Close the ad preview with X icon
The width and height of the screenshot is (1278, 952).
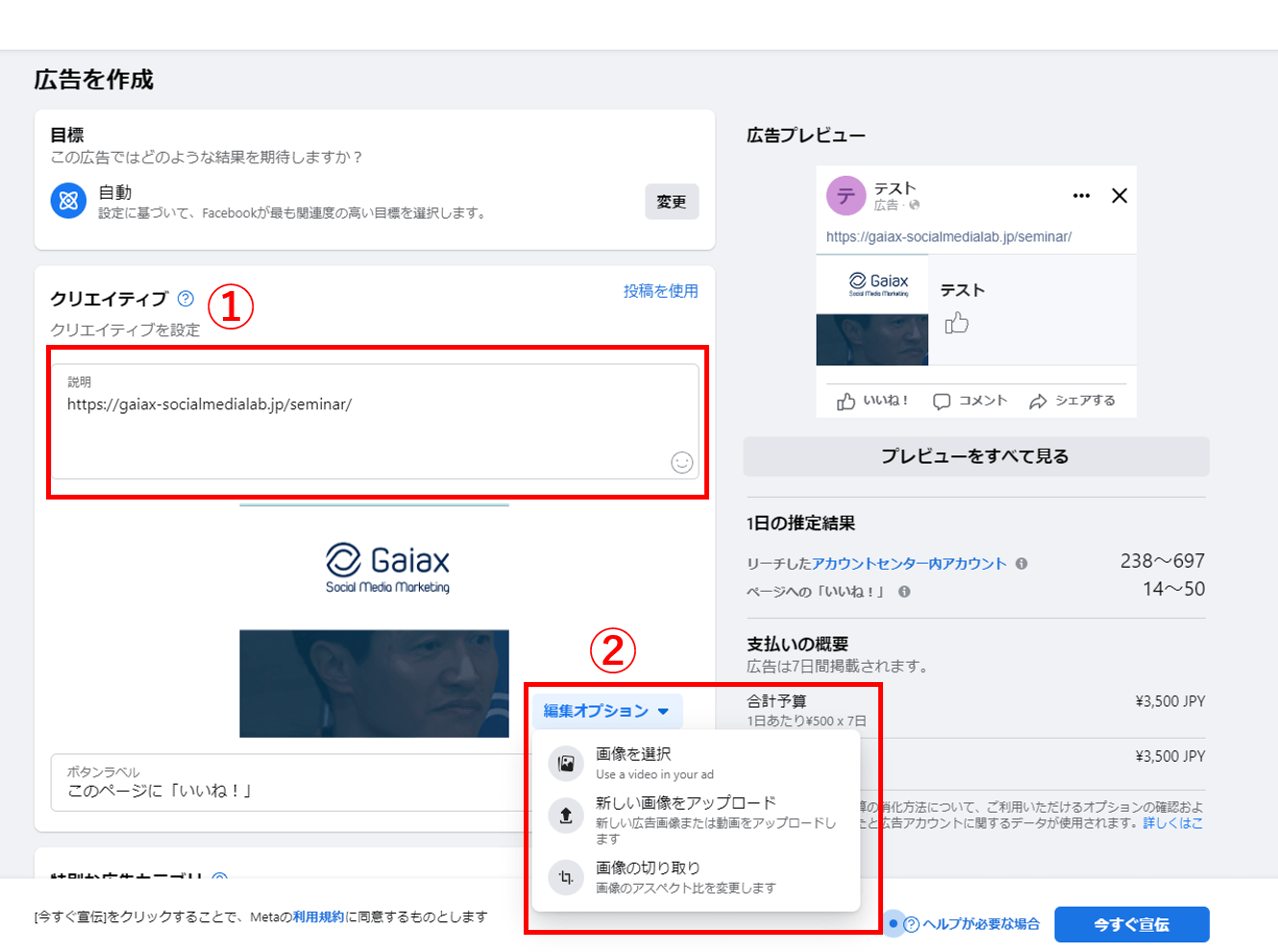(1119, 196)
